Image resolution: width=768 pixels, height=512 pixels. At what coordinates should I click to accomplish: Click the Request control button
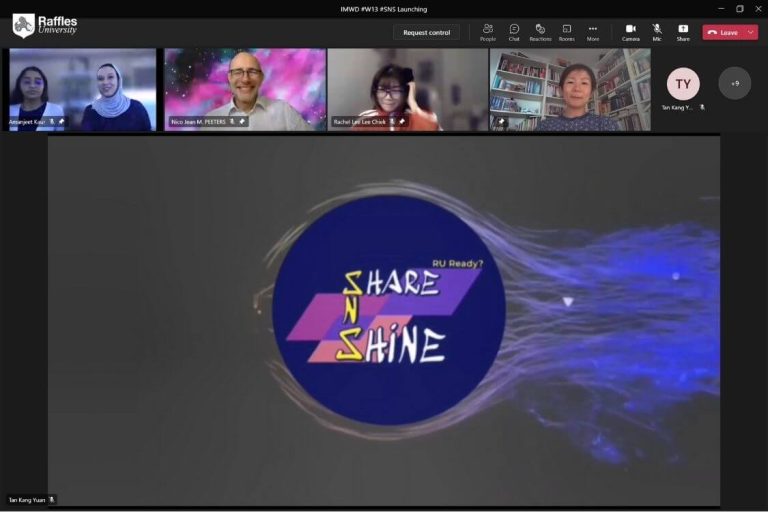click(x=426, y=32)
